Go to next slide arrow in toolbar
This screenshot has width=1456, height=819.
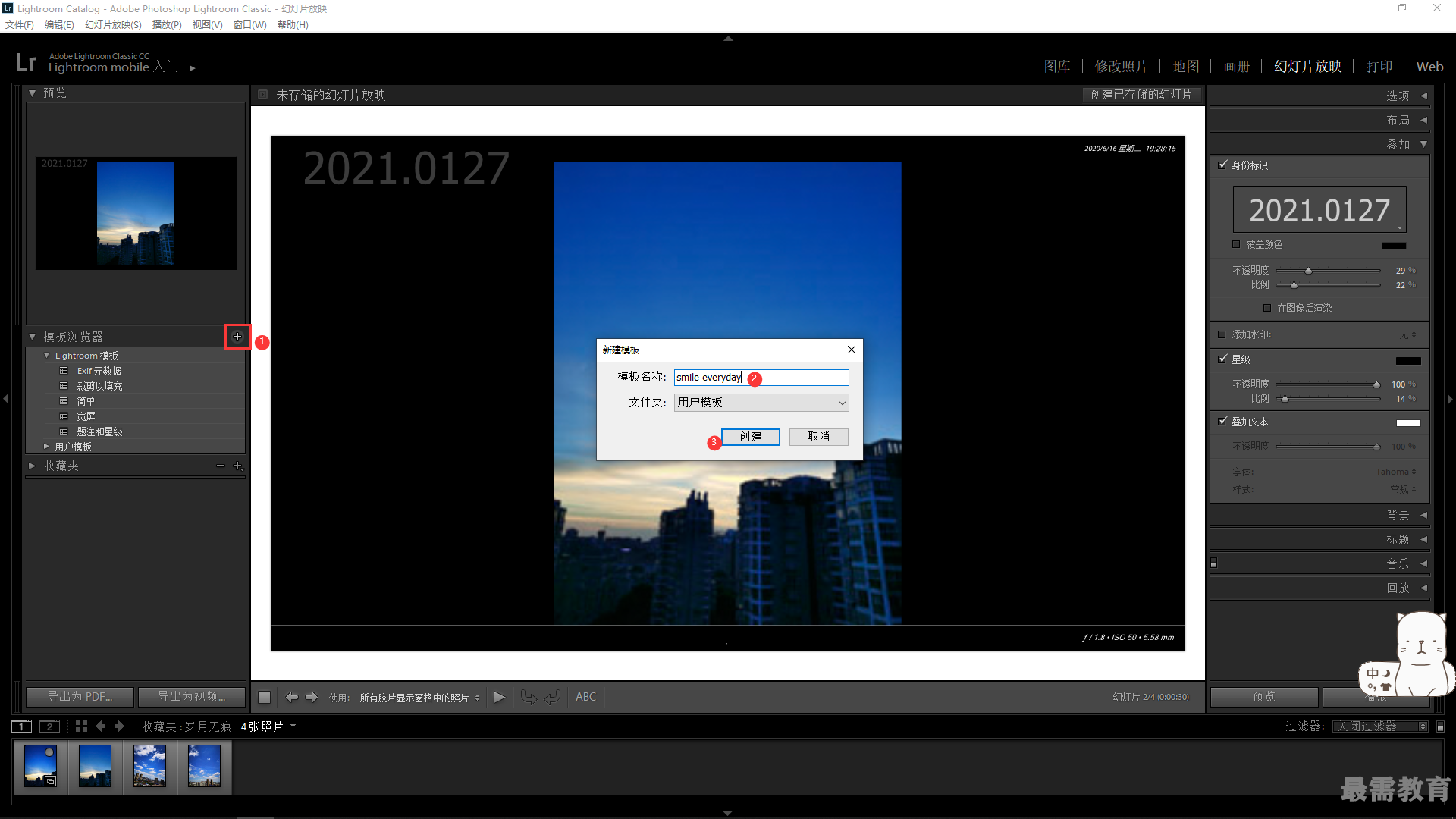312,697
